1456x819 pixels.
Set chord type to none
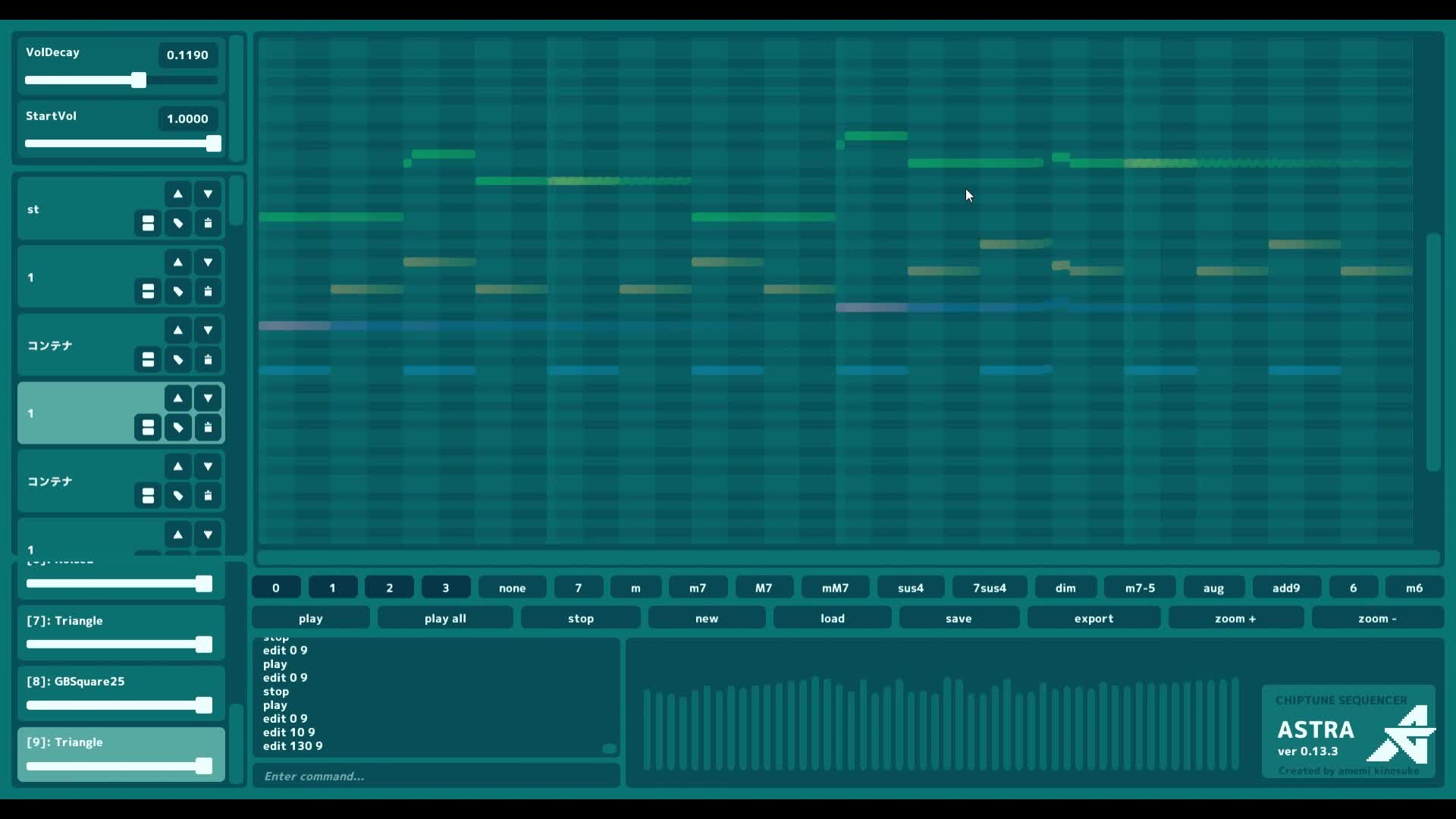pyautogui.click(x=512, y=588)
